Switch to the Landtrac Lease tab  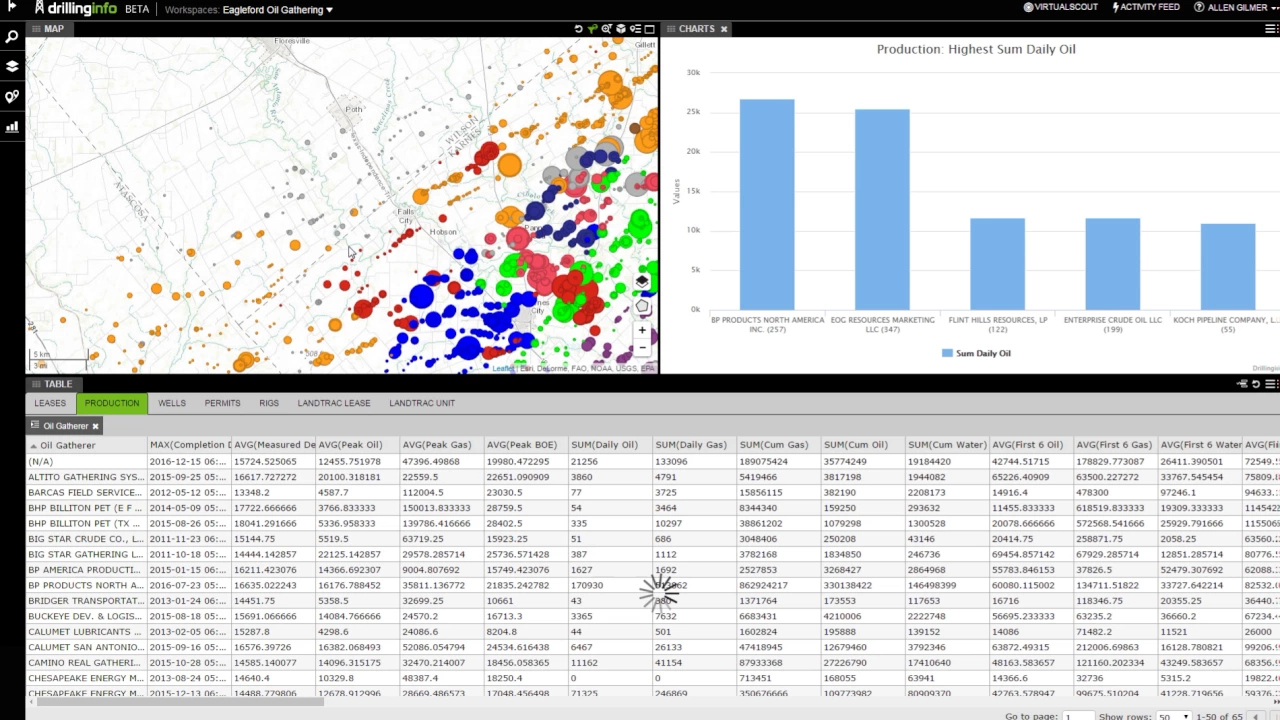334,403
